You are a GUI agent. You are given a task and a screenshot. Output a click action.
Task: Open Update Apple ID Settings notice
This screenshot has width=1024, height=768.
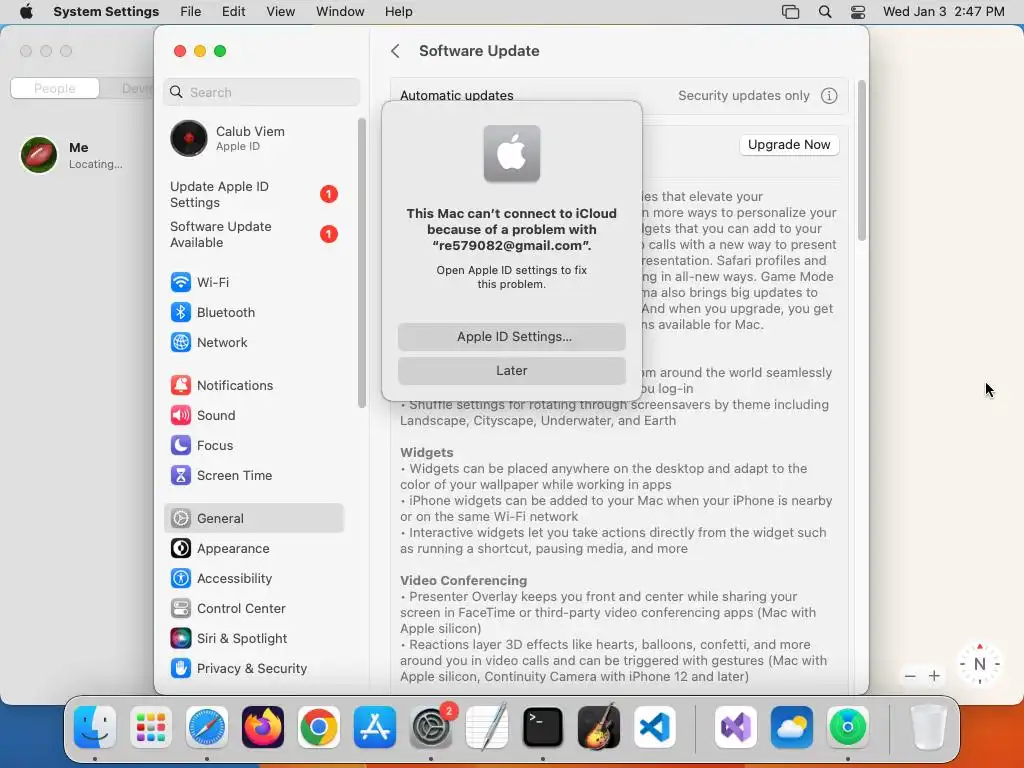pyautogui.click(x=253, y=195)
